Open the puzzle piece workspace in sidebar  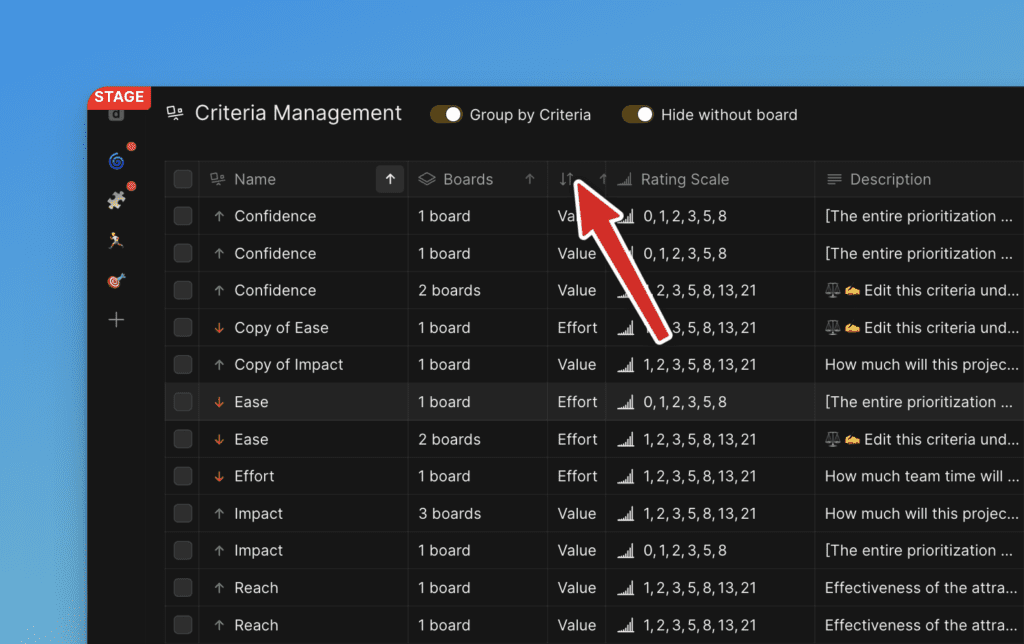click(116, 200)
